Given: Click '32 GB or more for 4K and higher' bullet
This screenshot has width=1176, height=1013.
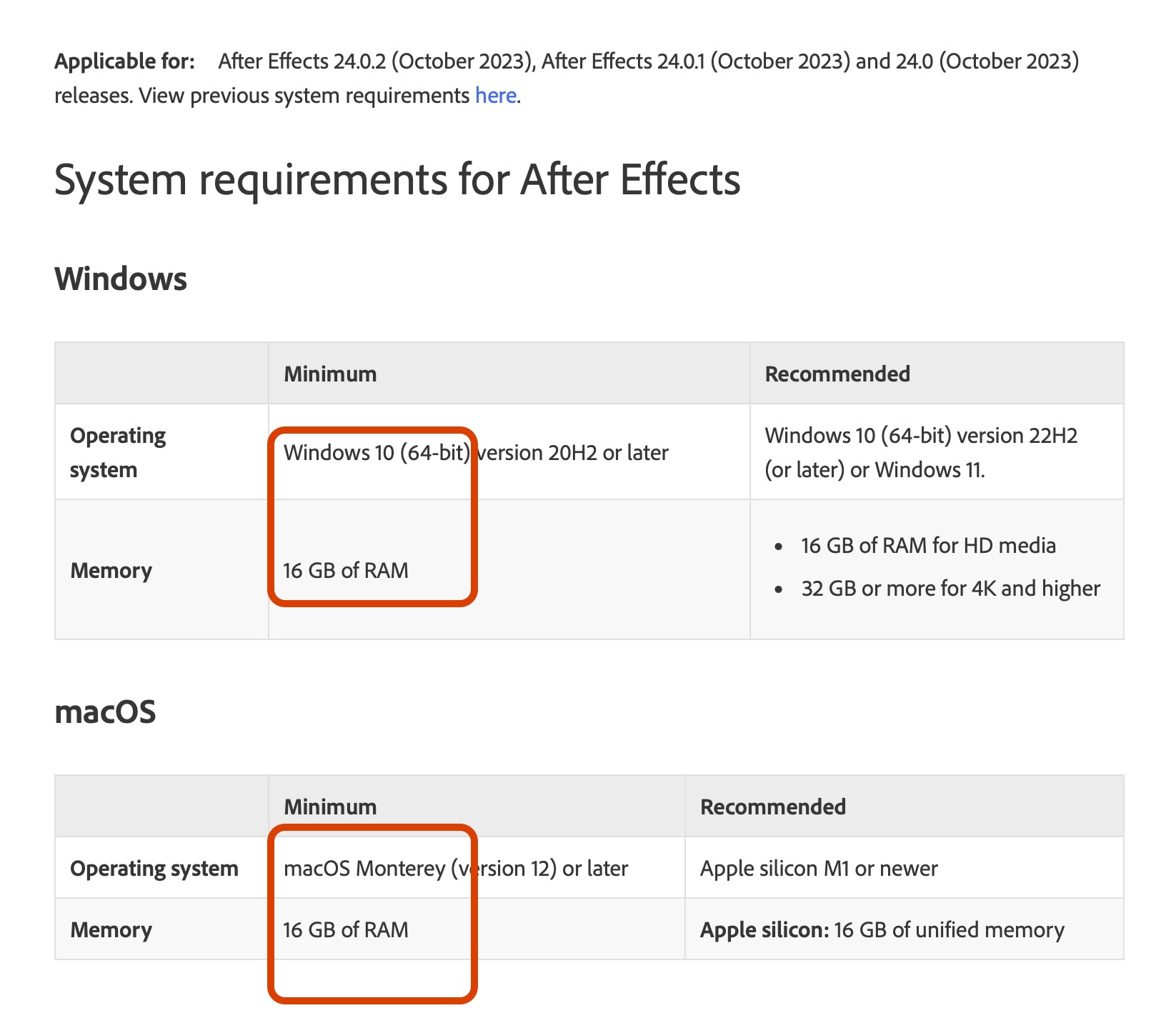Looking at the screenshot, I should [x=950, y=588].
